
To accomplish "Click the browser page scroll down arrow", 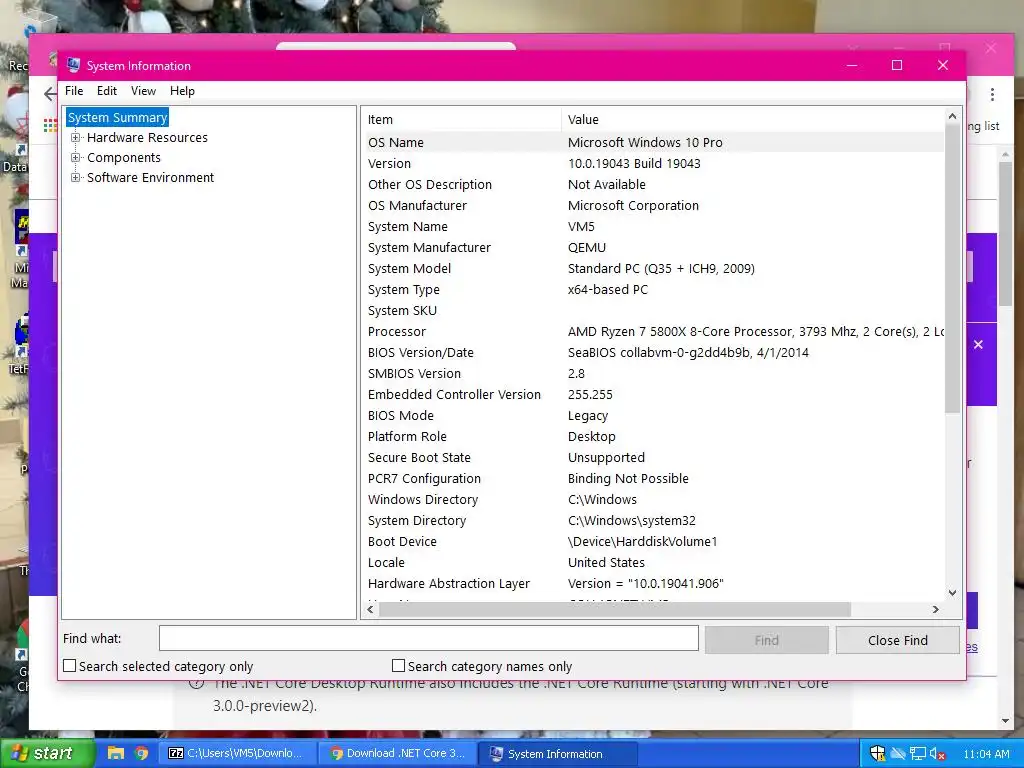I will (1005, 721).
